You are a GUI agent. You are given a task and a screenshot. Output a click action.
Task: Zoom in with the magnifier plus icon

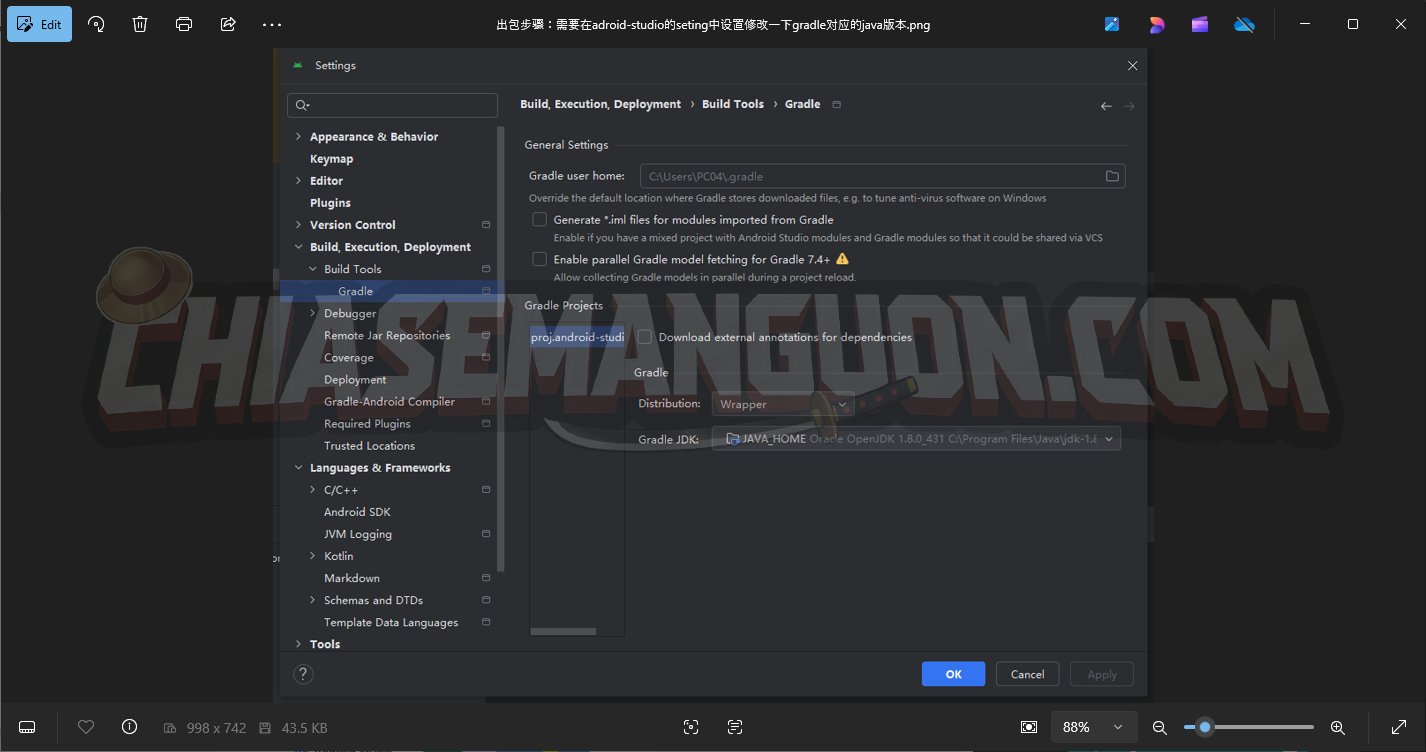(1337, 727)
